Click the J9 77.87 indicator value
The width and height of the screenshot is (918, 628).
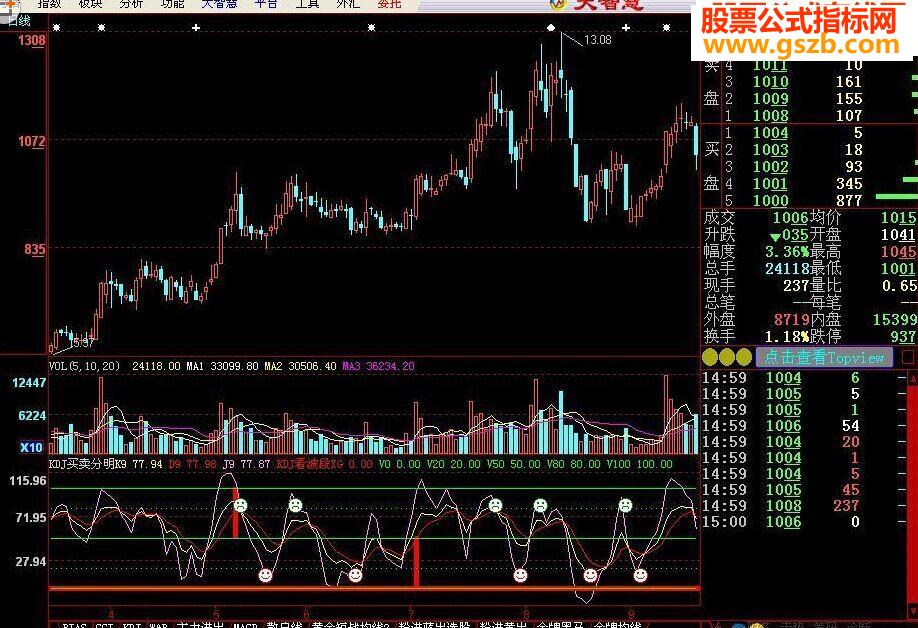[246, 464]
